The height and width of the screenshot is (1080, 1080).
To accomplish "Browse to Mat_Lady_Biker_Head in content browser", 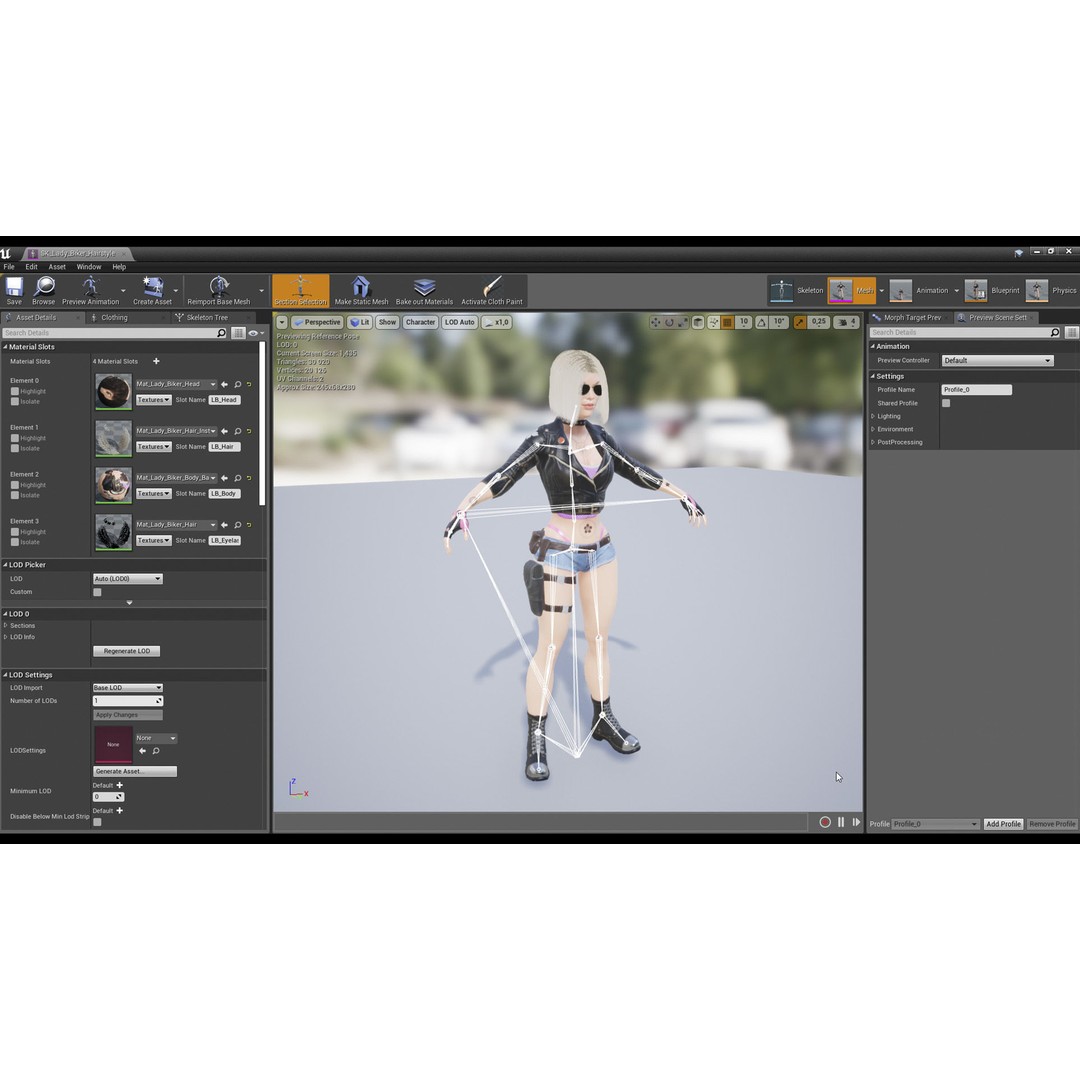I will (x=238, y=384).
